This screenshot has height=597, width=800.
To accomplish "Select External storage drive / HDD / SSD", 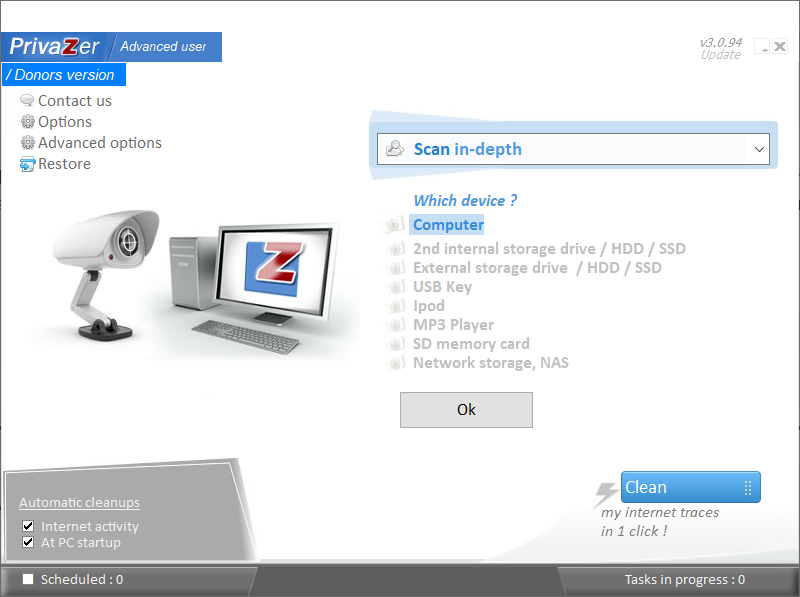I will (537, 267).
